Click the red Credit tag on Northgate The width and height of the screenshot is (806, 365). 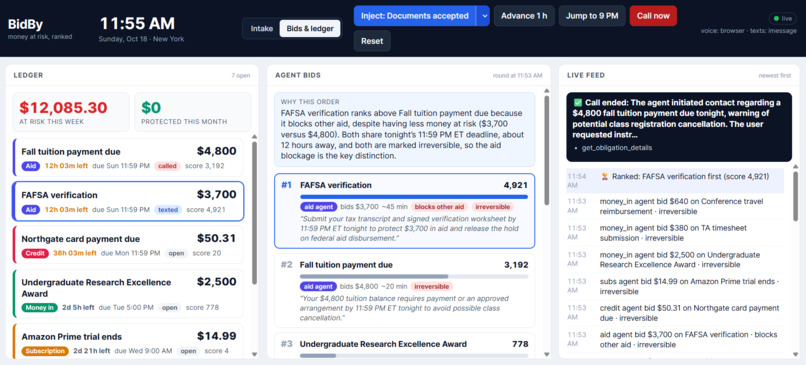(35, 253)
